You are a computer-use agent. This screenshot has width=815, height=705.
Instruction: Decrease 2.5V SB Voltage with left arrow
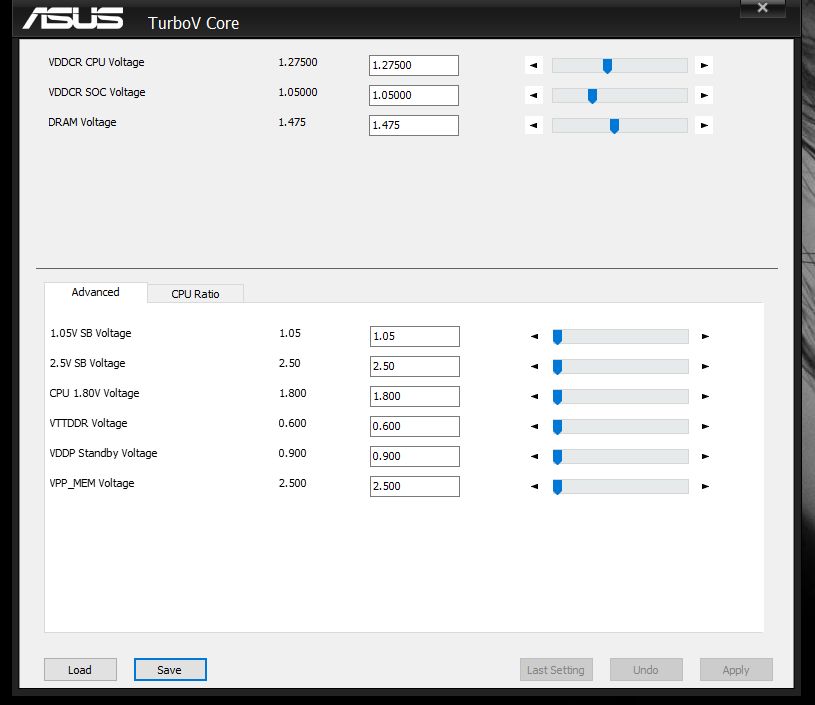(x=534, y=367)
